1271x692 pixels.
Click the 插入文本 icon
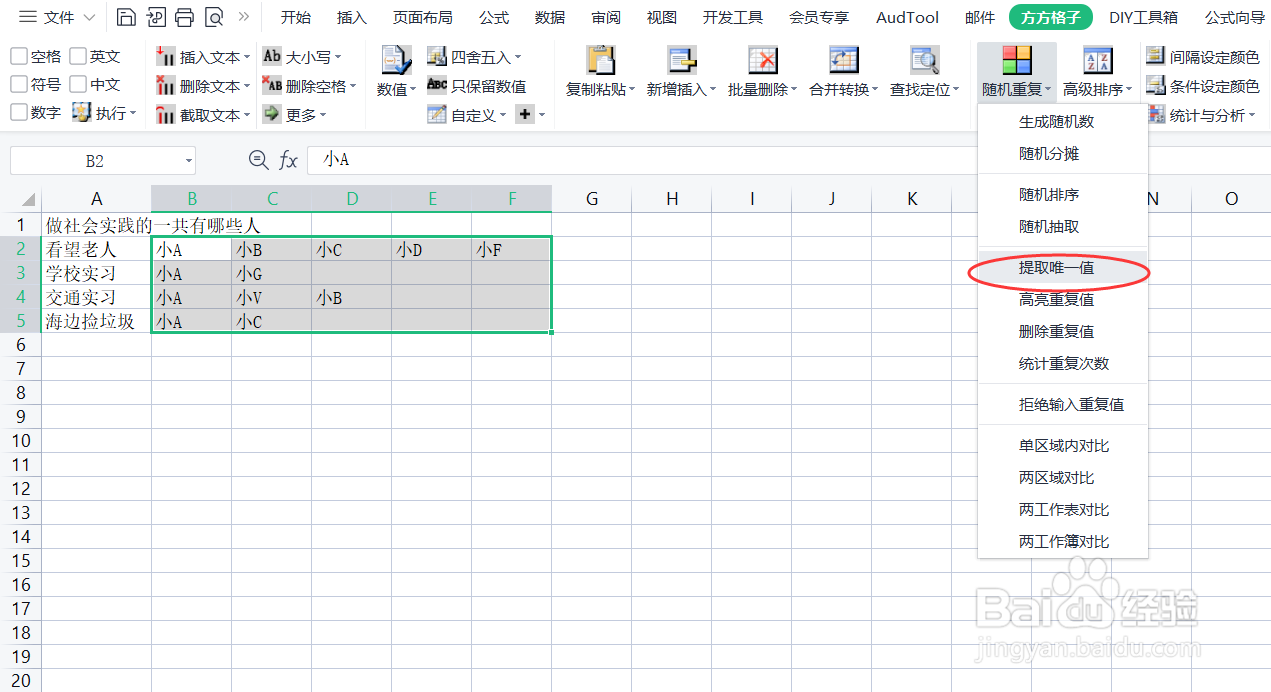(x=166, y=57)
